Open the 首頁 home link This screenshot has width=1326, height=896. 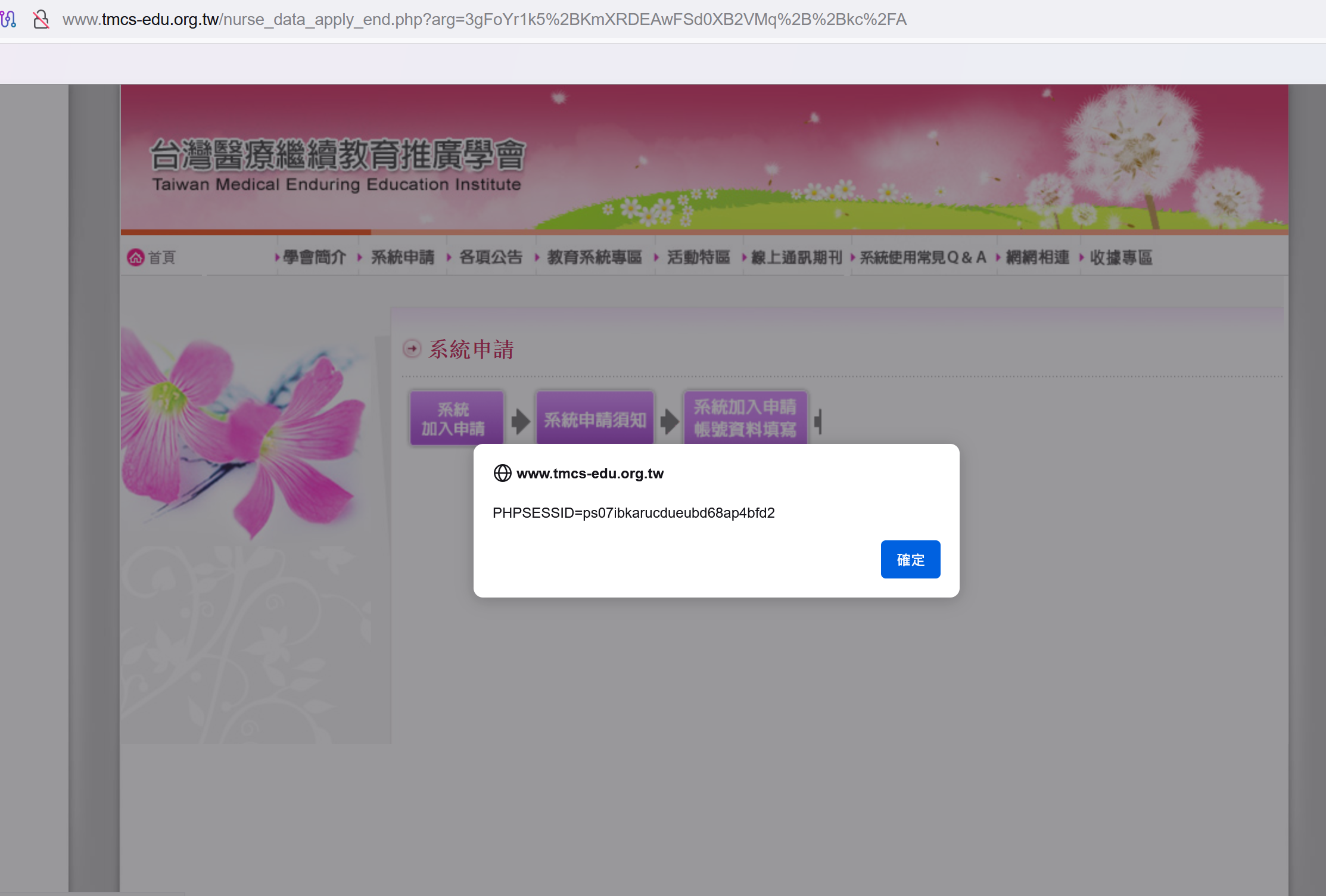(x=161, y=257)
